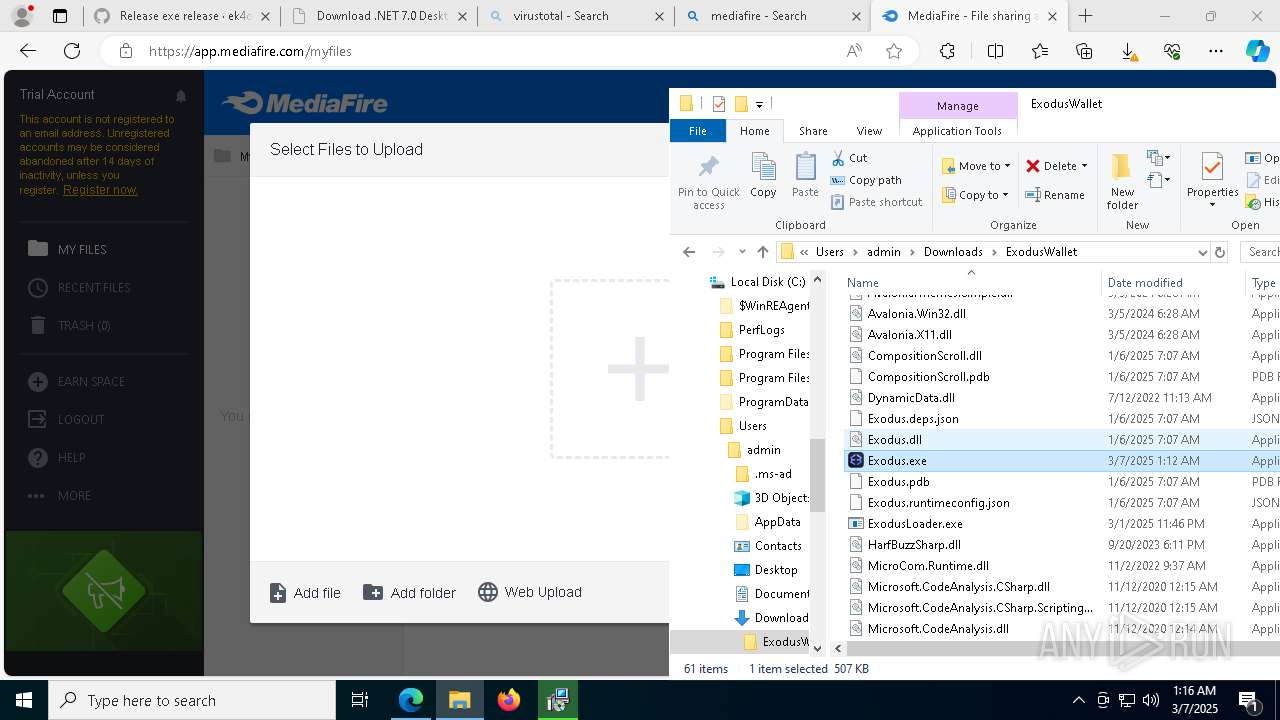Switch to the virustotal - Search browser tab
This screenshot has height=720, width=1280.
(575, 16)
